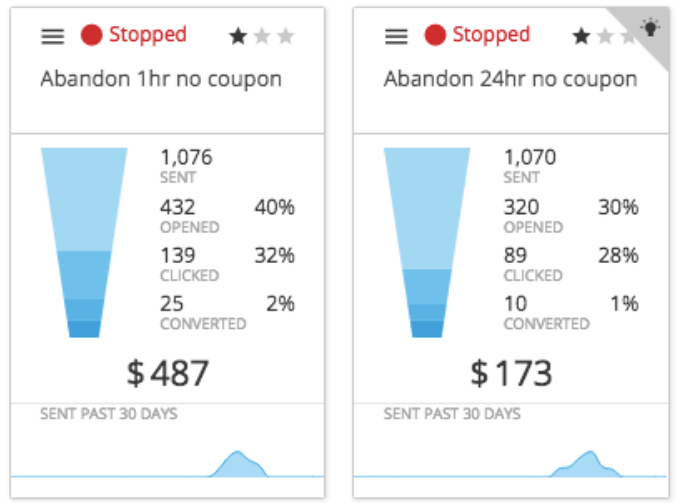Set first star on Abandon 24hr card

click(x=581, y=36)
